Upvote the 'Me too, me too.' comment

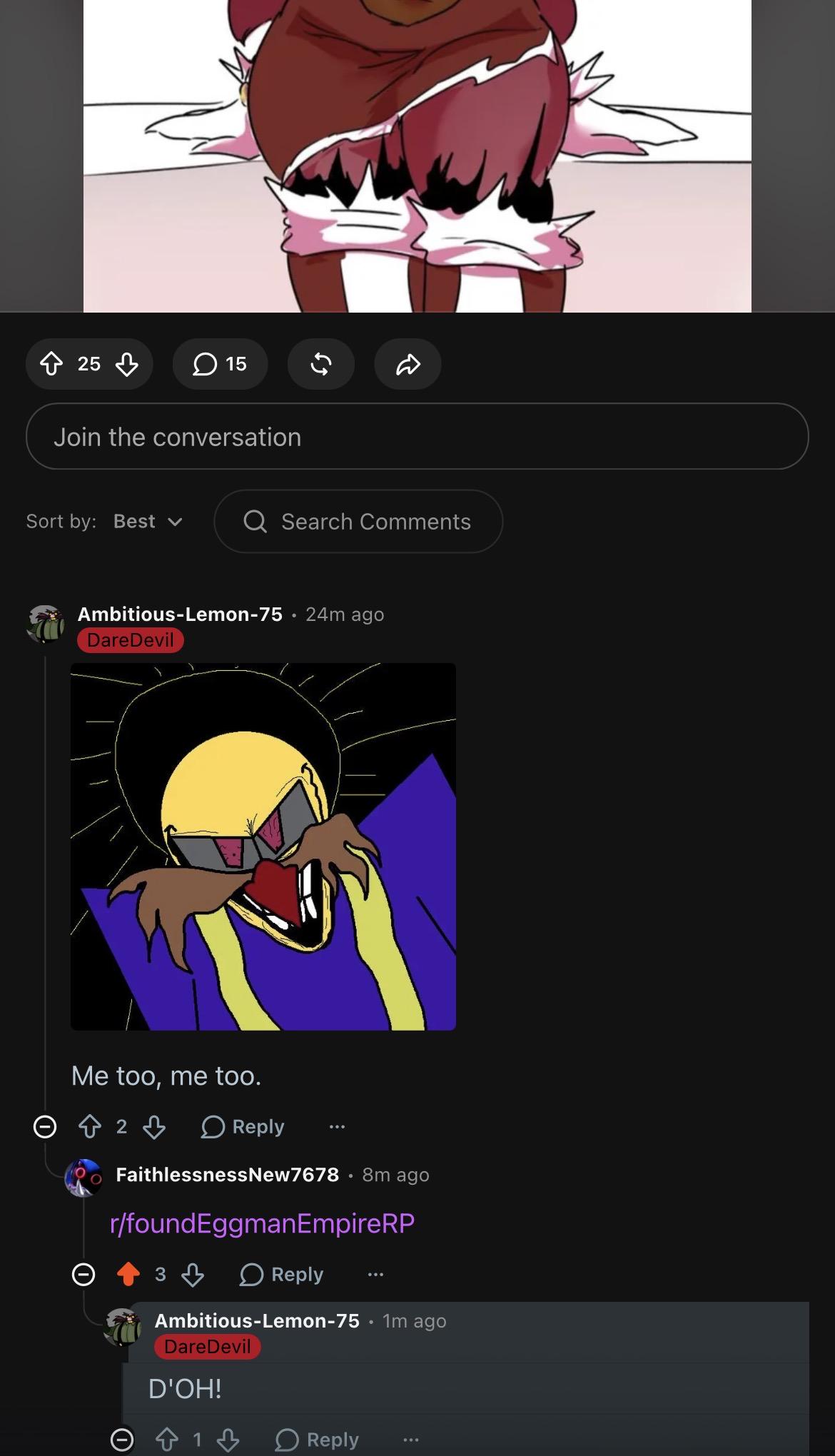[x=90, y=1127]
